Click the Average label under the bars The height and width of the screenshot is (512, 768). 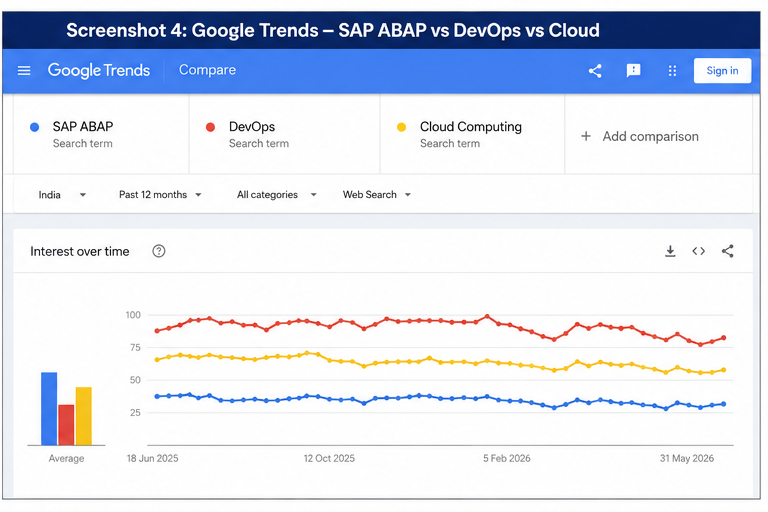[x=66, y=458]
